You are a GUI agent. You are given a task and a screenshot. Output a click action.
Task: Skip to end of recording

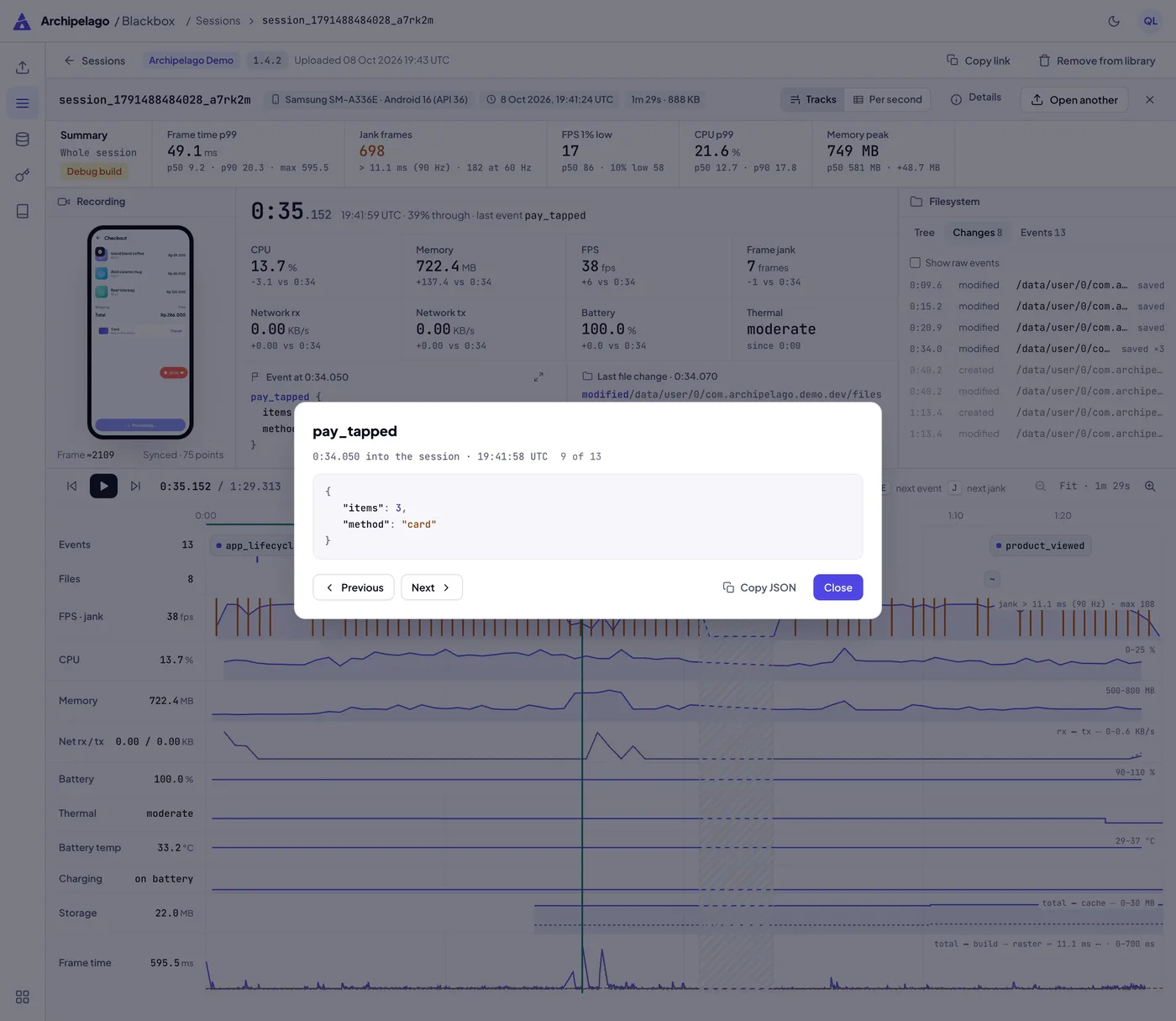point(135,486)
